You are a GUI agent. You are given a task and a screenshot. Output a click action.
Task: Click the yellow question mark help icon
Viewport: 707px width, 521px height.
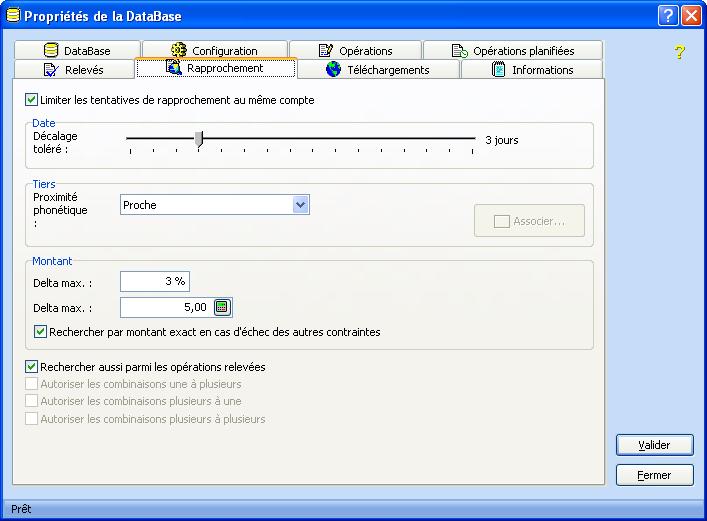click(x=680, y=52)
